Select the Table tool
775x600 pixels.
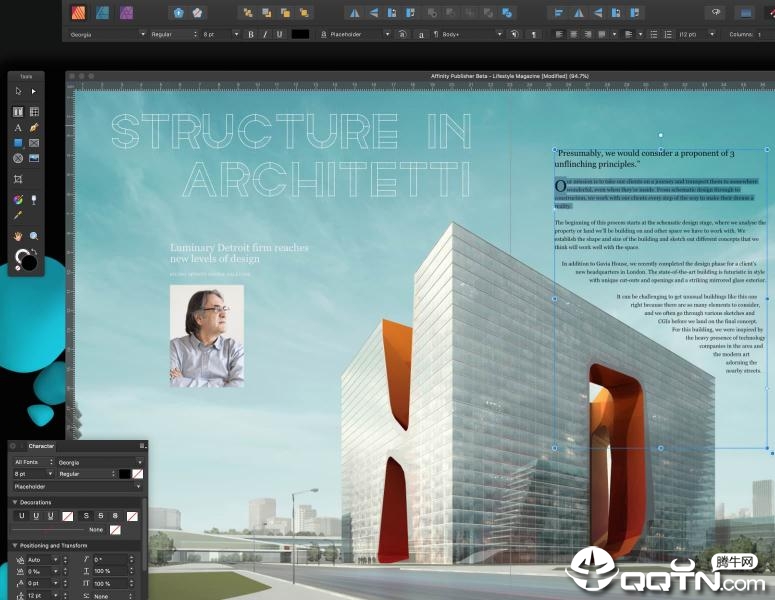[x=34, y=112]
